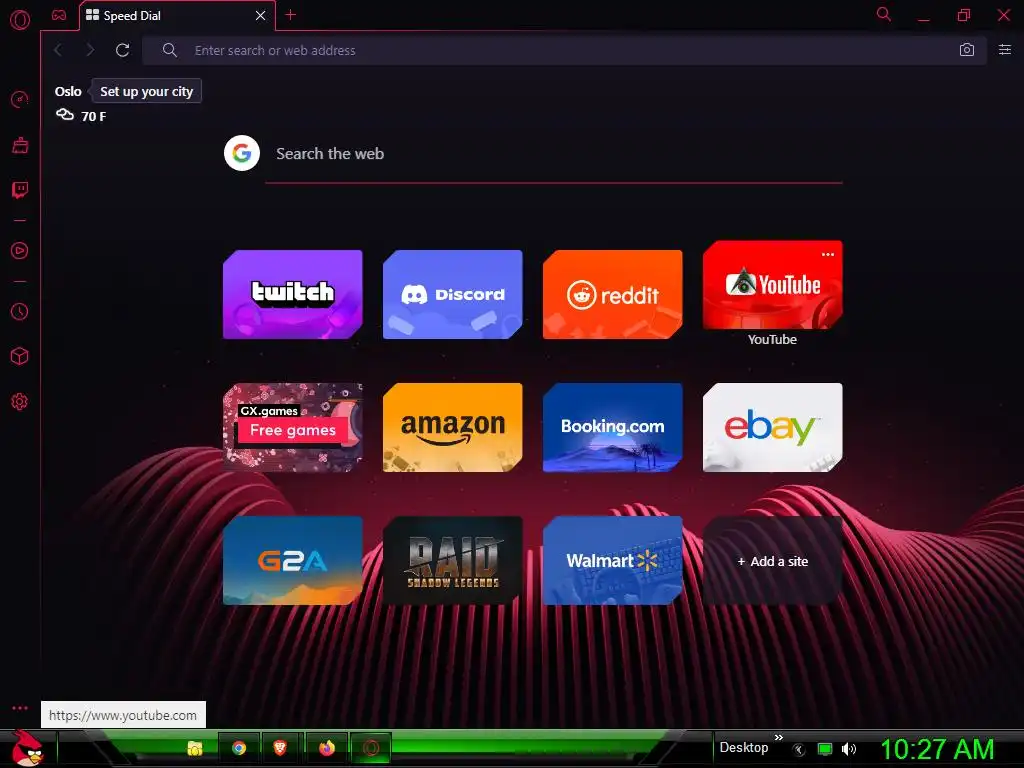
Task: Open Twitch panel in sidebar
Action: tap(20, 190)
